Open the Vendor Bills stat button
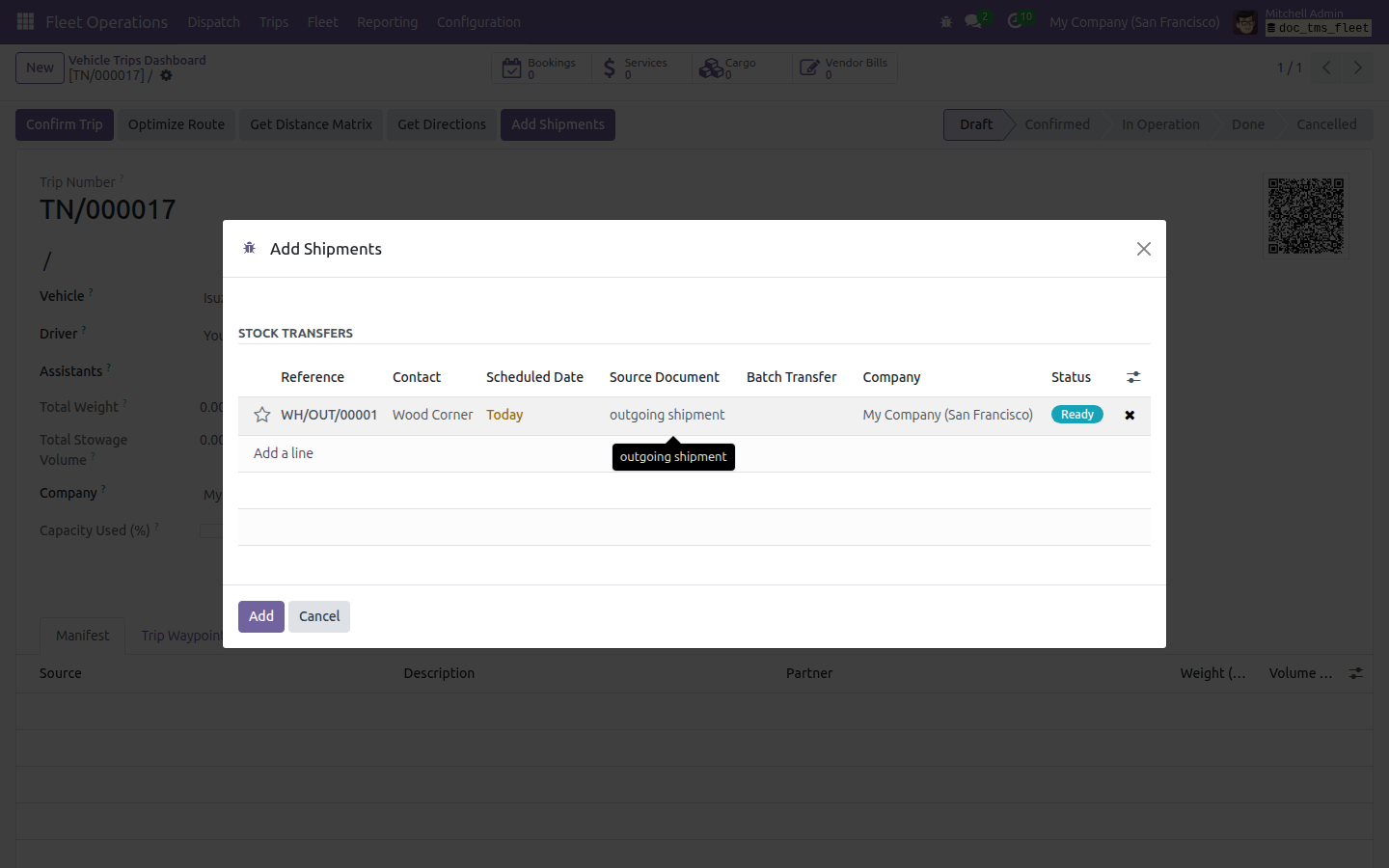Viewport: 1389px width, 868px height. coord(845,68)
